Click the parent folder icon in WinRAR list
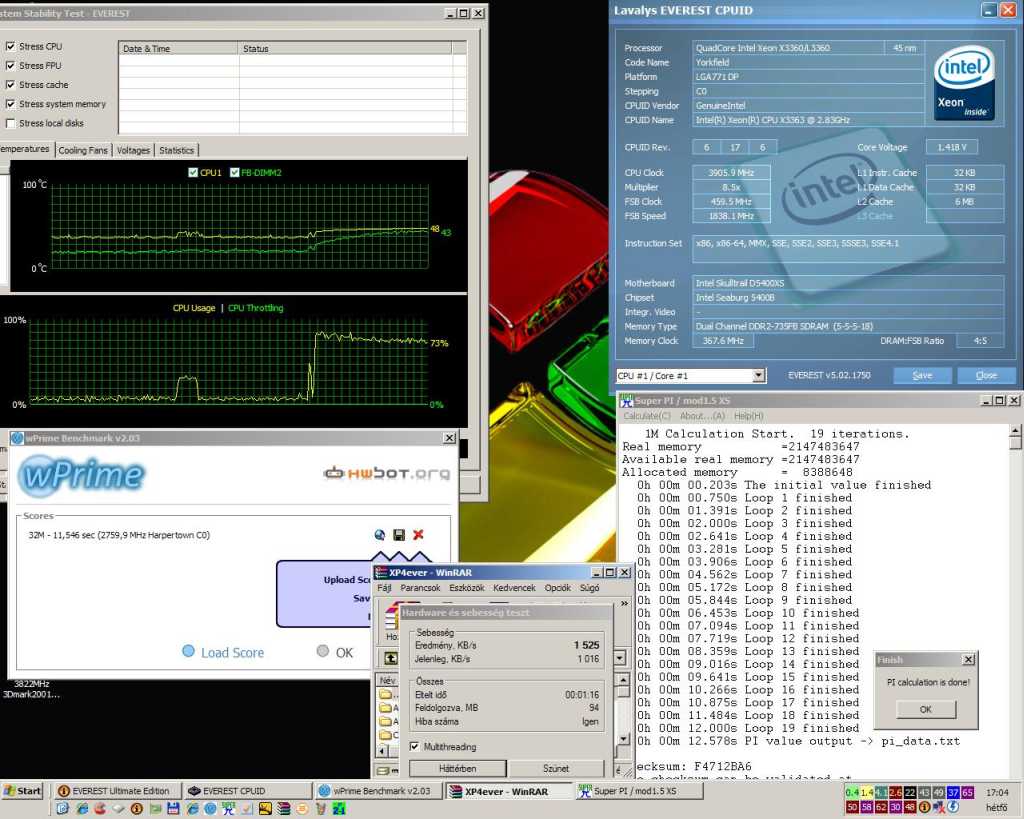The image size is (1024, 819). (385, 694)
